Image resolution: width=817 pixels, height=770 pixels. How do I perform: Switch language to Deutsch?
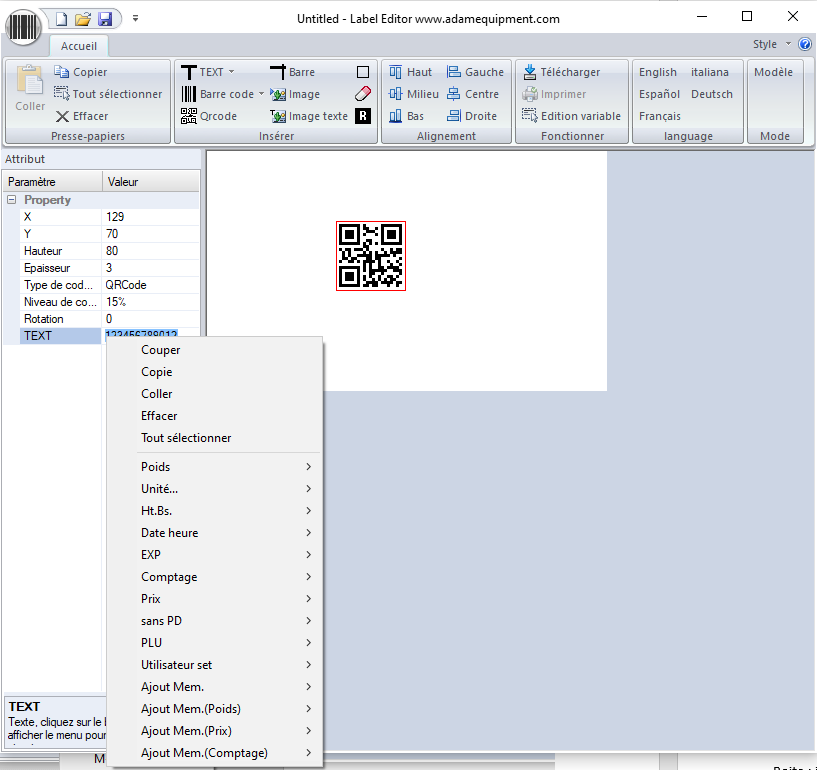click(x=712, y=94)
